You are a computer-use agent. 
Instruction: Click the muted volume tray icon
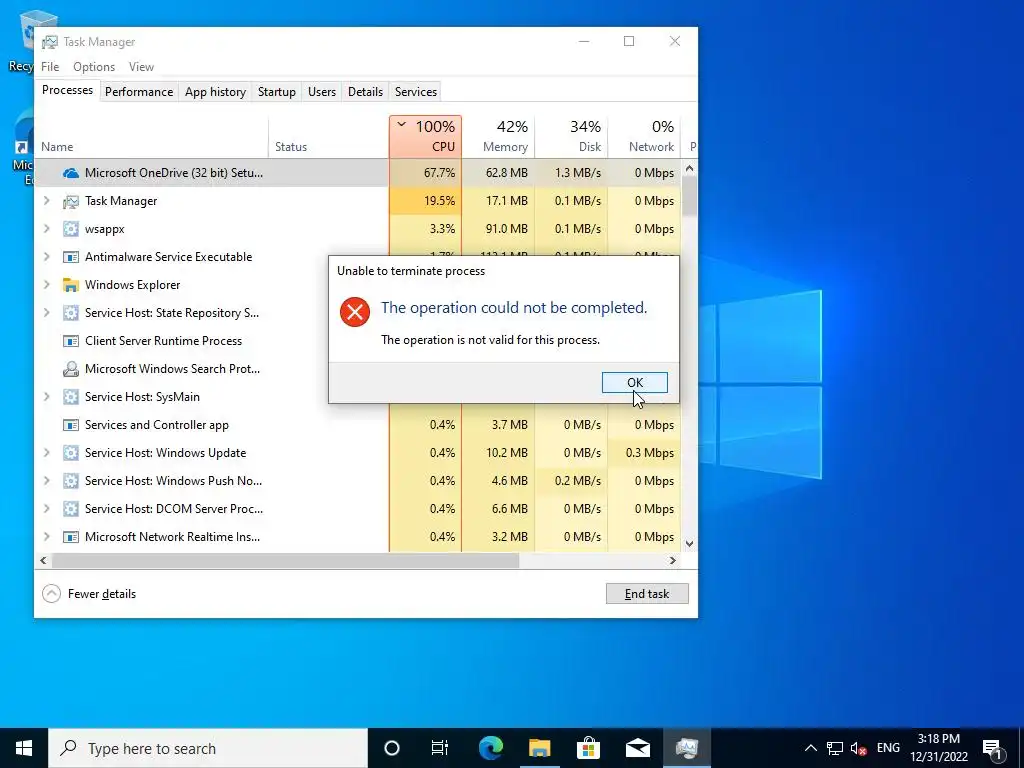[x=859, y=748]
